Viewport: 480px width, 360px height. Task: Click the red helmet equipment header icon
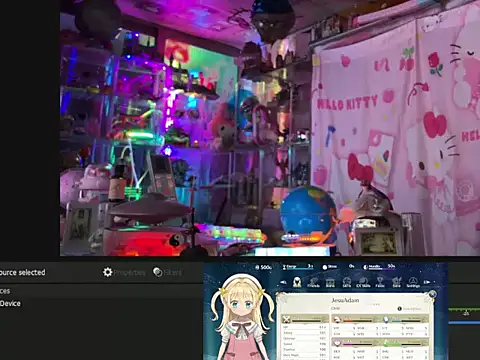click(337, 319)
